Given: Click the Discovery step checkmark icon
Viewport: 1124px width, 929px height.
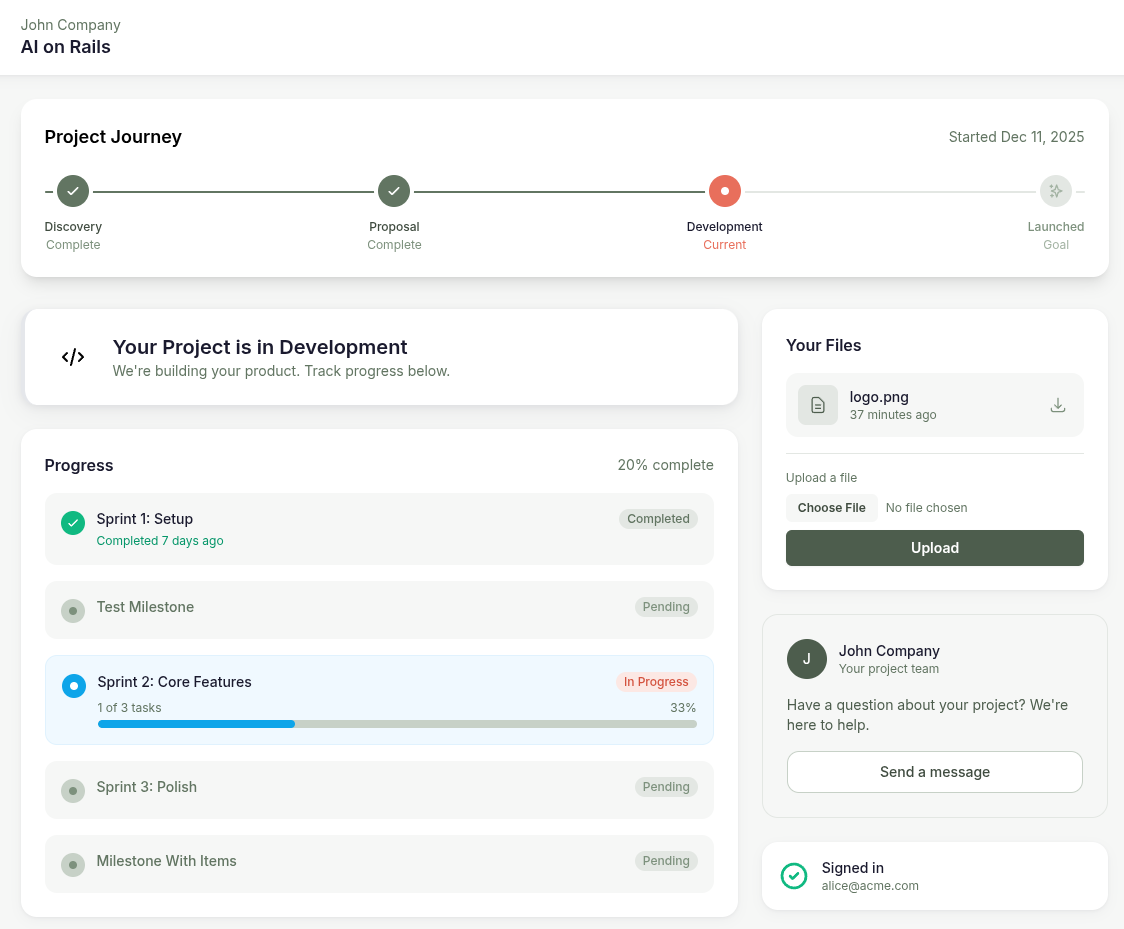Looking at the screenshot, I should click(73, 191).
